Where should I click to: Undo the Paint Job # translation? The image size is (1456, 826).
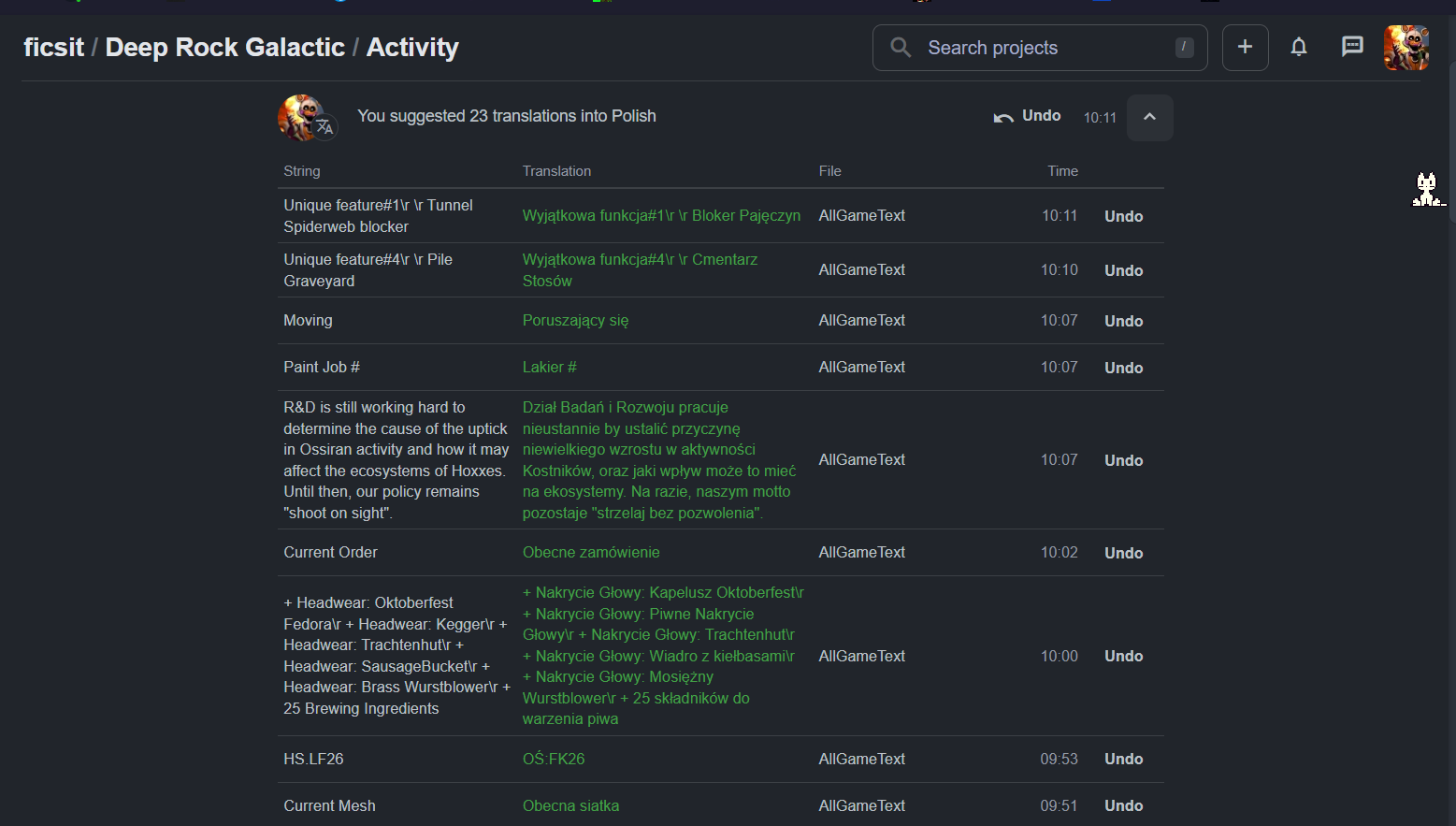tap(1123, 368)
